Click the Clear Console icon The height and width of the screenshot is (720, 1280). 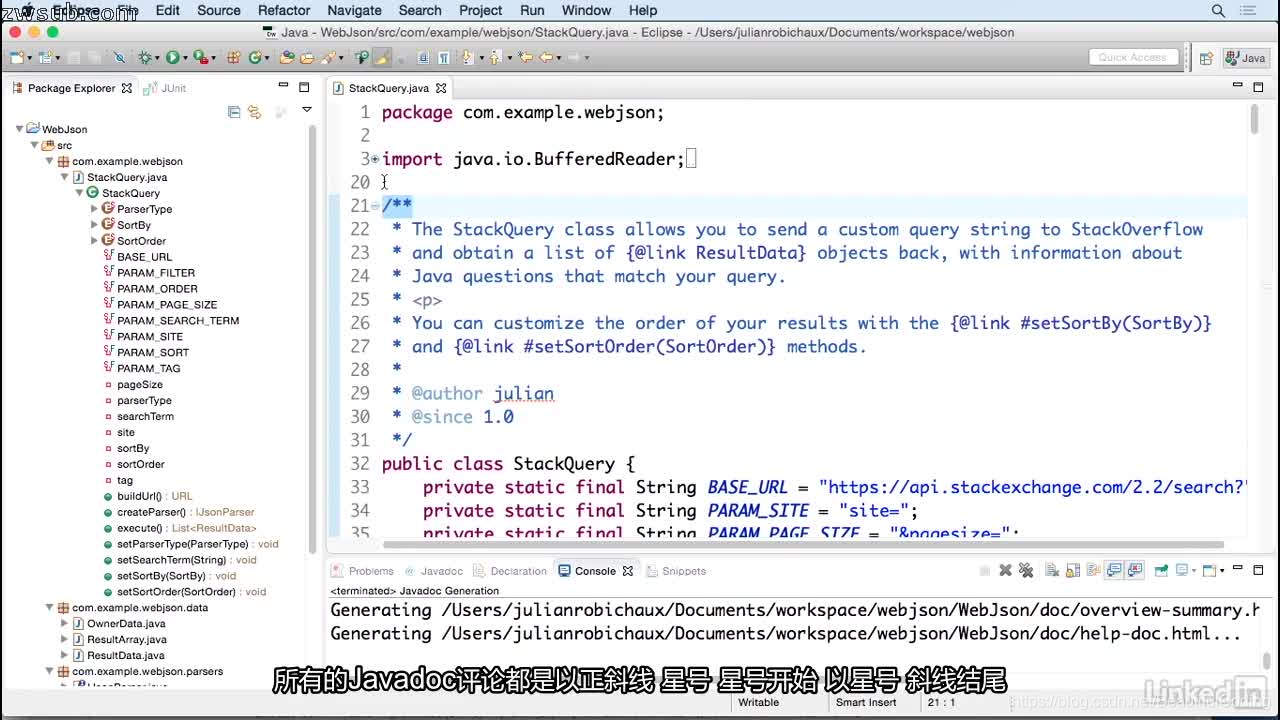(1052, 571)
